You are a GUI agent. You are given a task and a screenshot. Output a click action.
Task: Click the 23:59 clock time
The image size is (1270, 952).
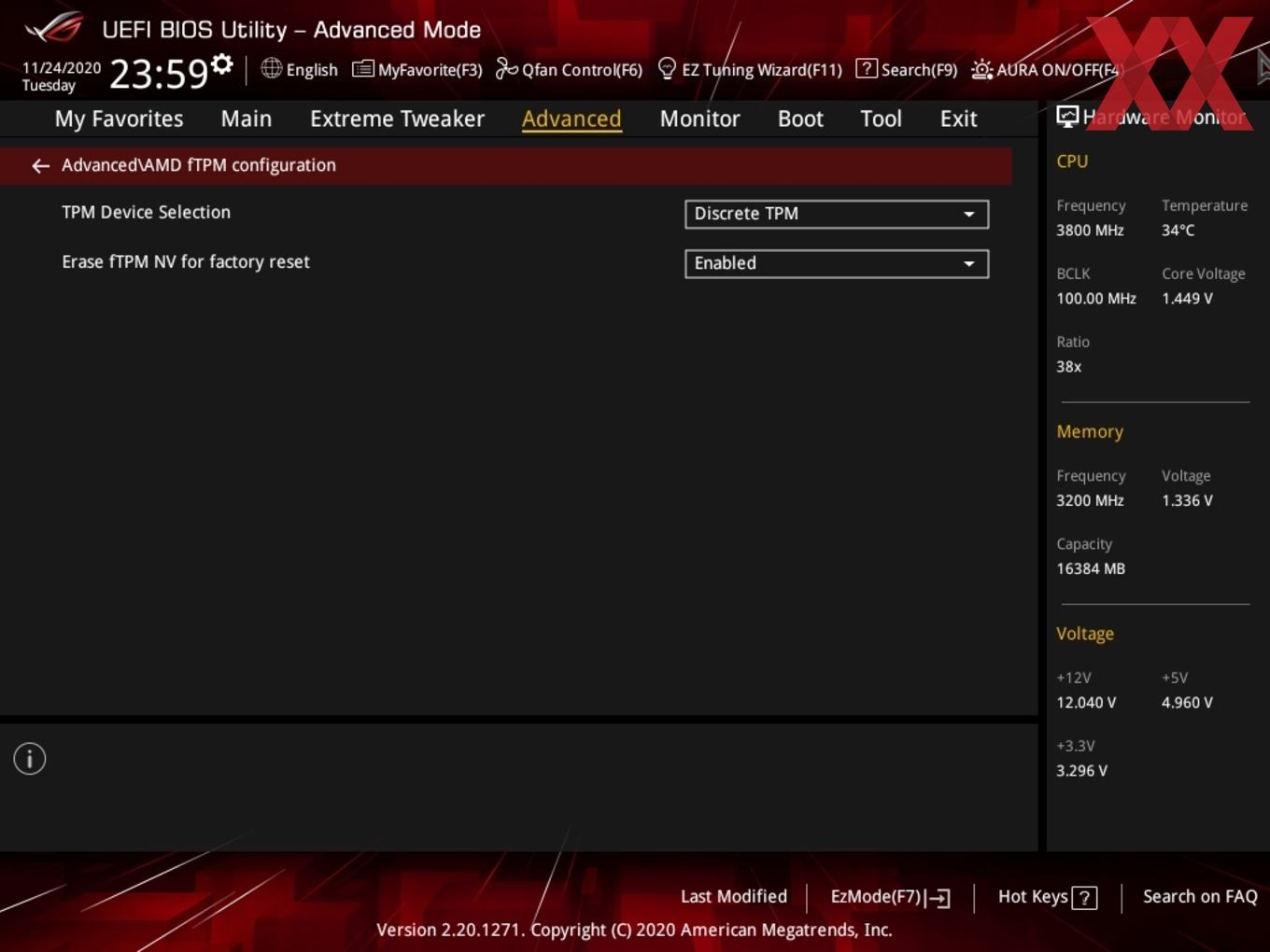159,73
